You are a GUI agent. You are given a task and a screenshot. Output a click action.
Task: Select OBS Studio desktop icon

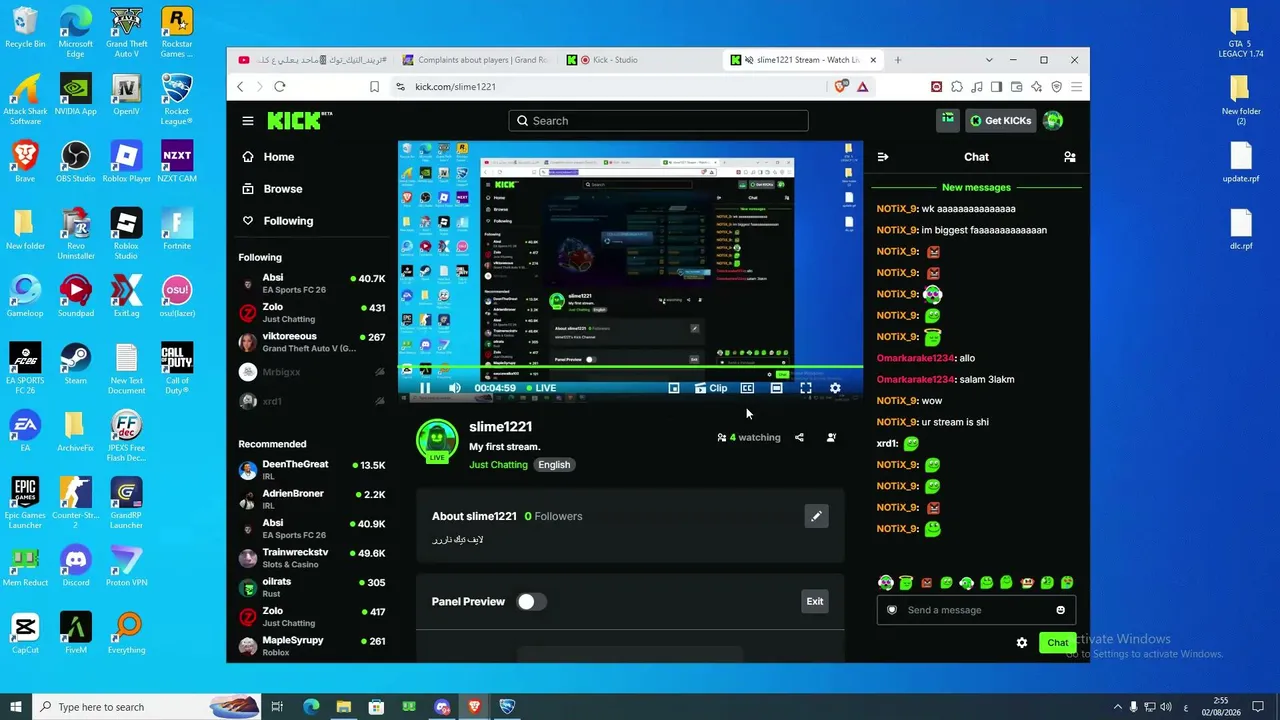point(76,162)
